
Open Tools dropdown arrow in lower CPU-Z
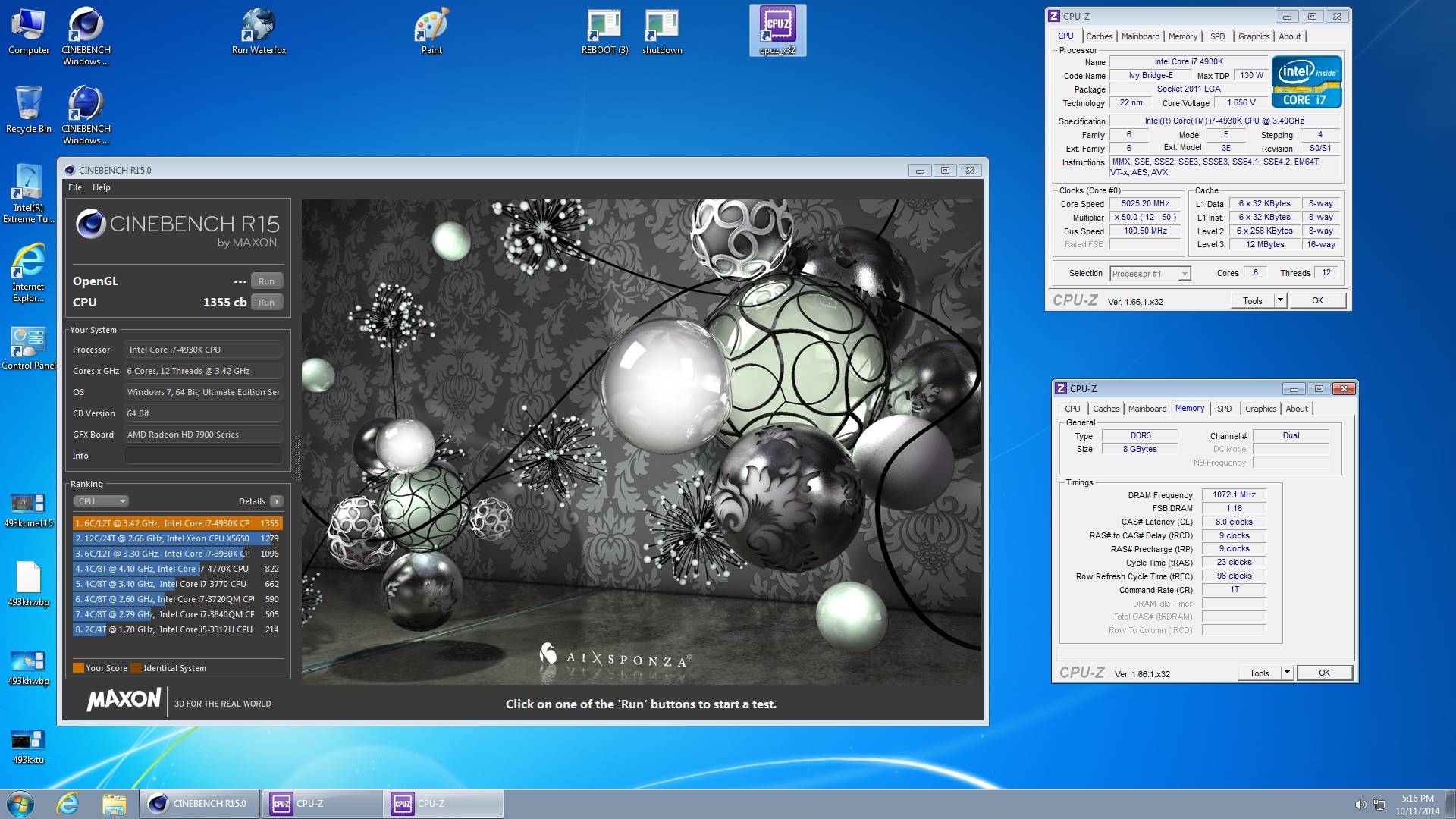1287,673
